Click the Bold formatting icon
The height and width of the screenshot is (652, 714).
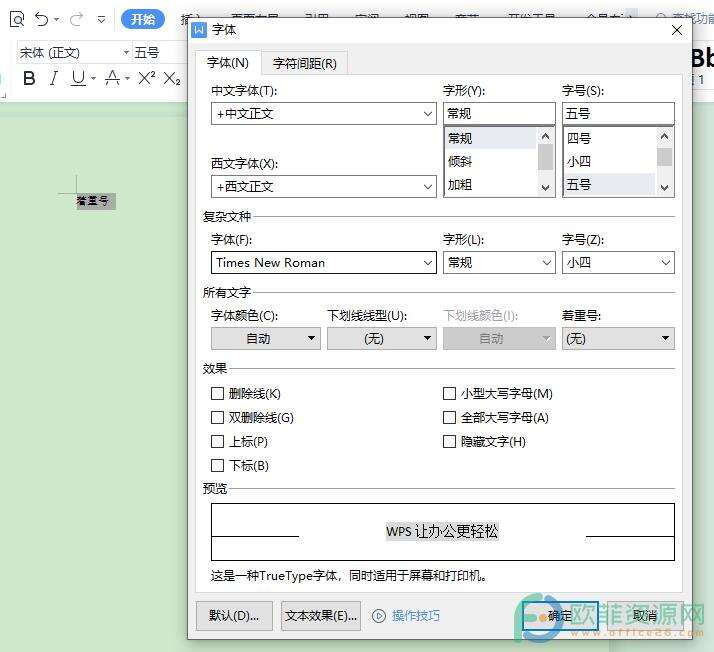point(29,78)
